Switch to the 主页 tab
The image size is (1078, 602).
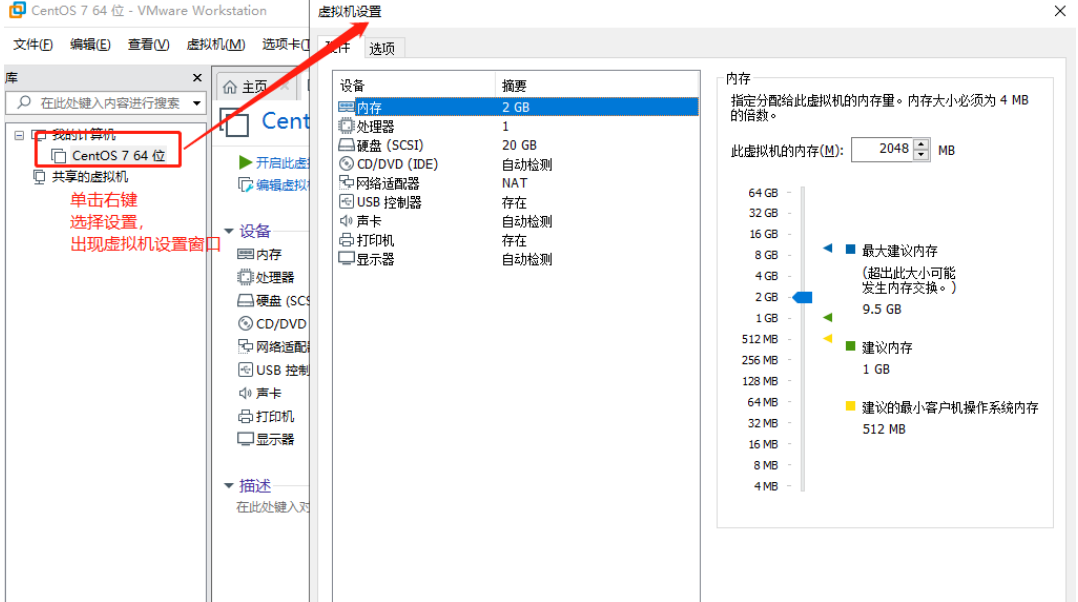(254, 87)
